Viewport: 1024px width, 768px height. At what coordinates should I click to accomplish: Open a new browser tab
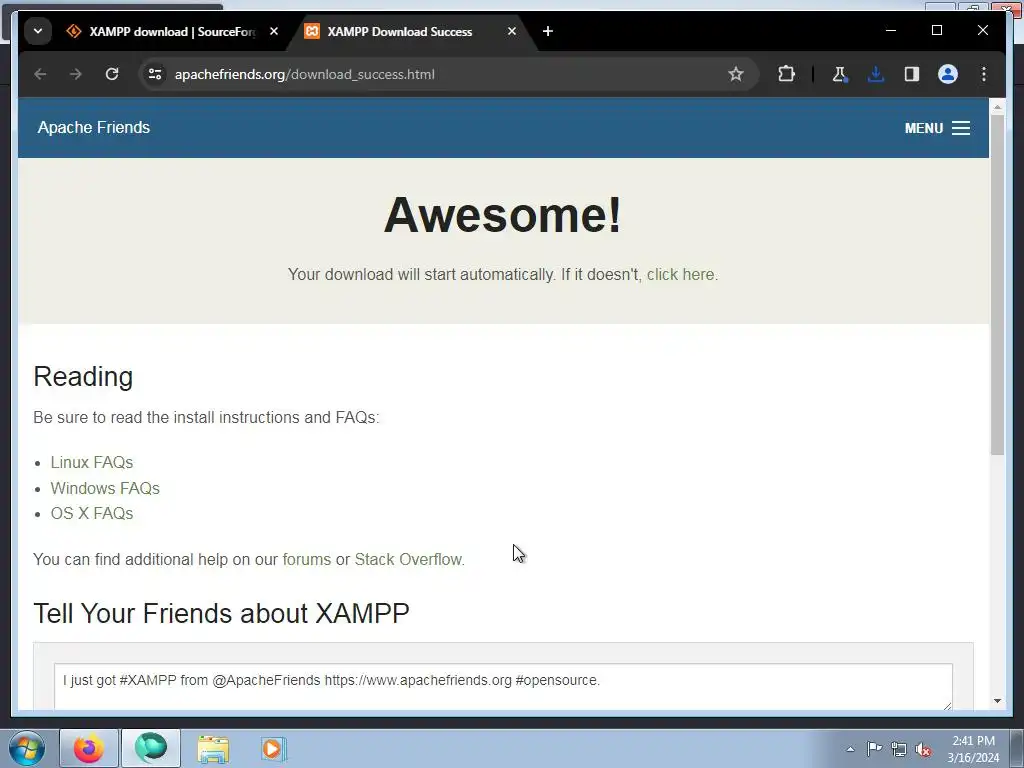(548, 31)
